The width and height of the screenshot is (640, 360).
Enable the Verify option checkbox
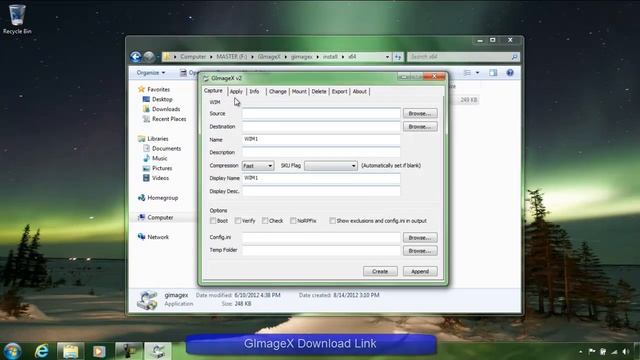coord(238,221)
